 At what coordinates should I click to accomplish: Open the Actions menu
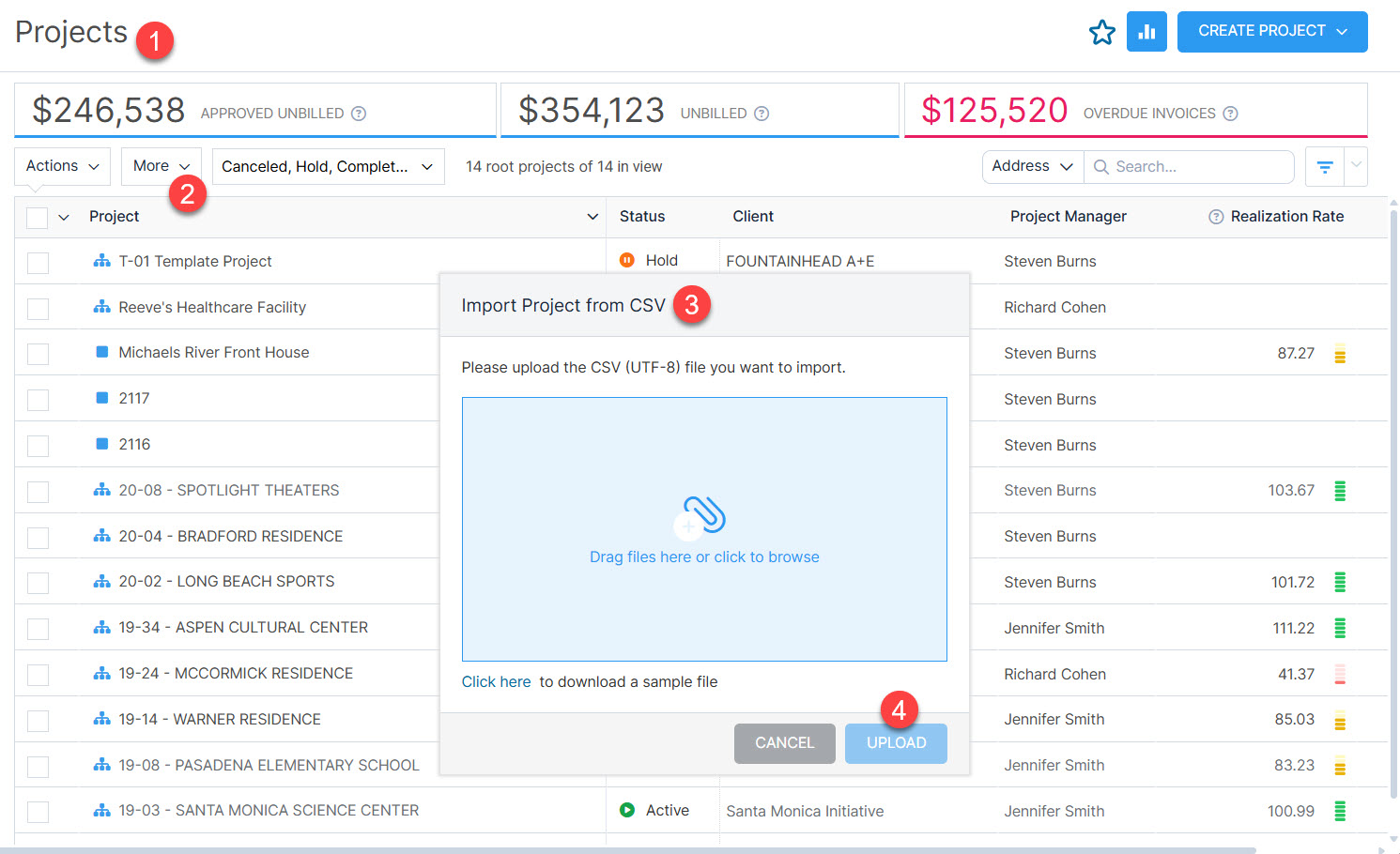60,166
